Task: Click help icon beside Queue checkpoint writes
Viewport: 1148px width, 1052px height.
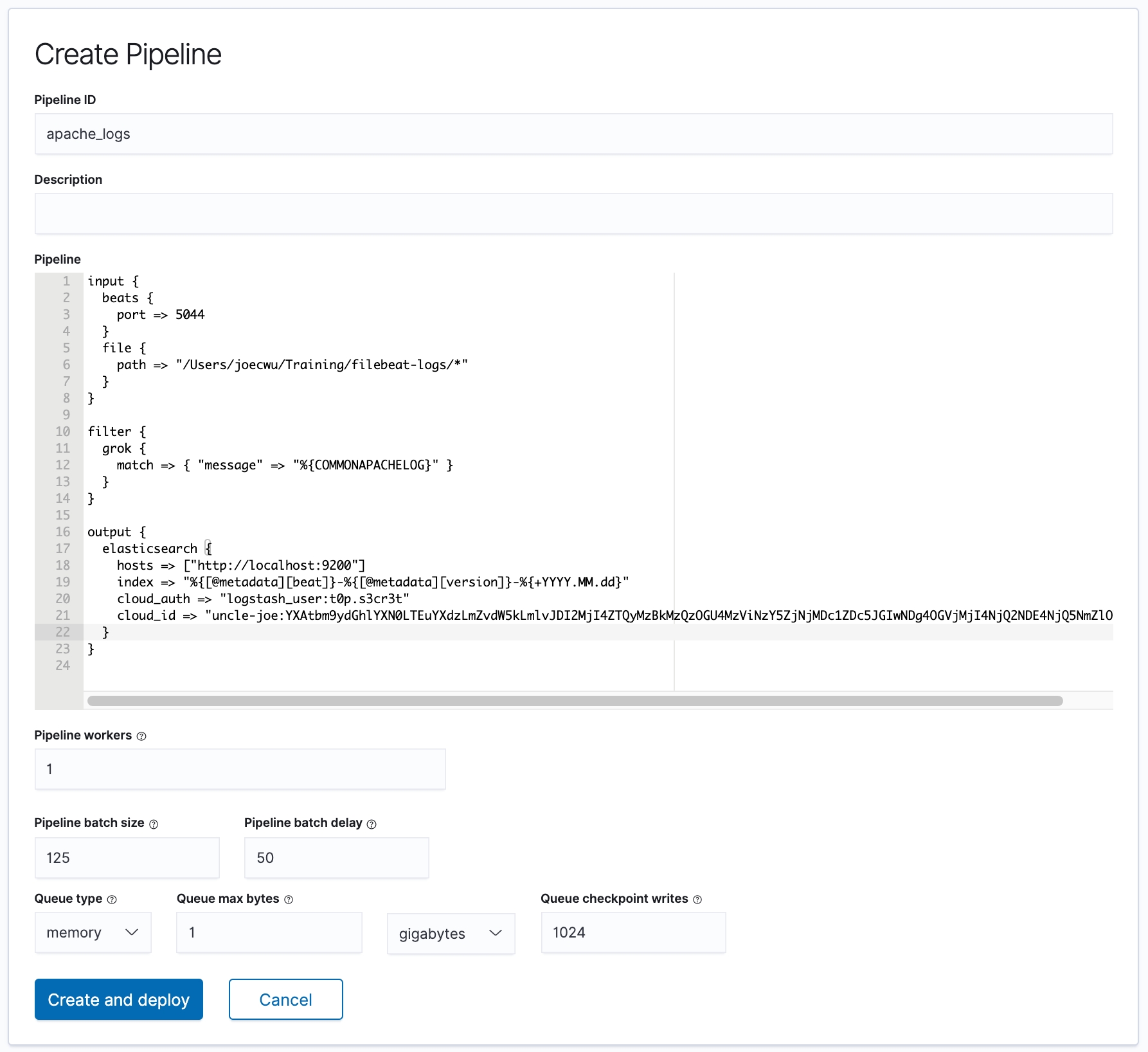Action: pos(697,900)
